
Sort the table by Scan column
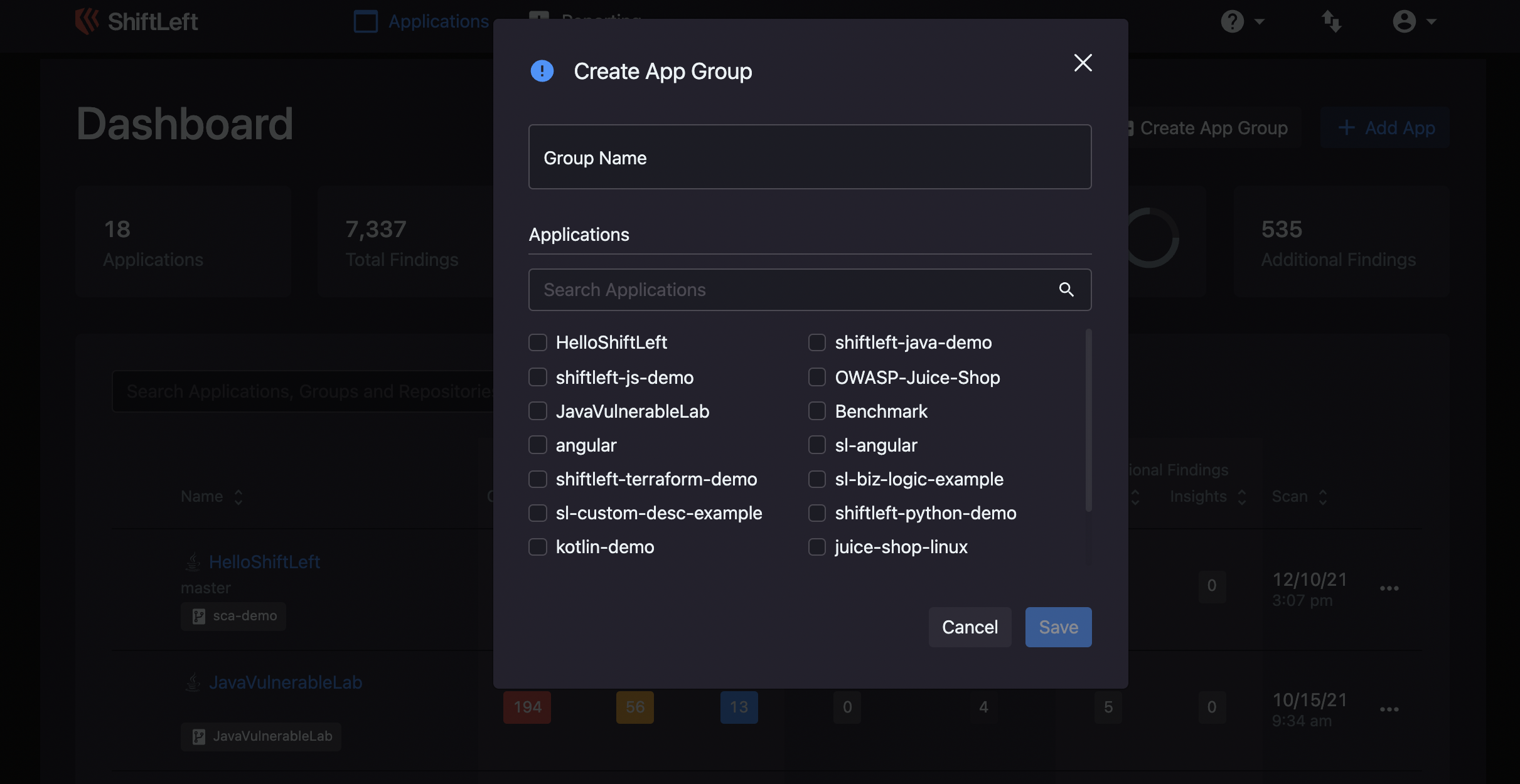tap(1299, 497)
